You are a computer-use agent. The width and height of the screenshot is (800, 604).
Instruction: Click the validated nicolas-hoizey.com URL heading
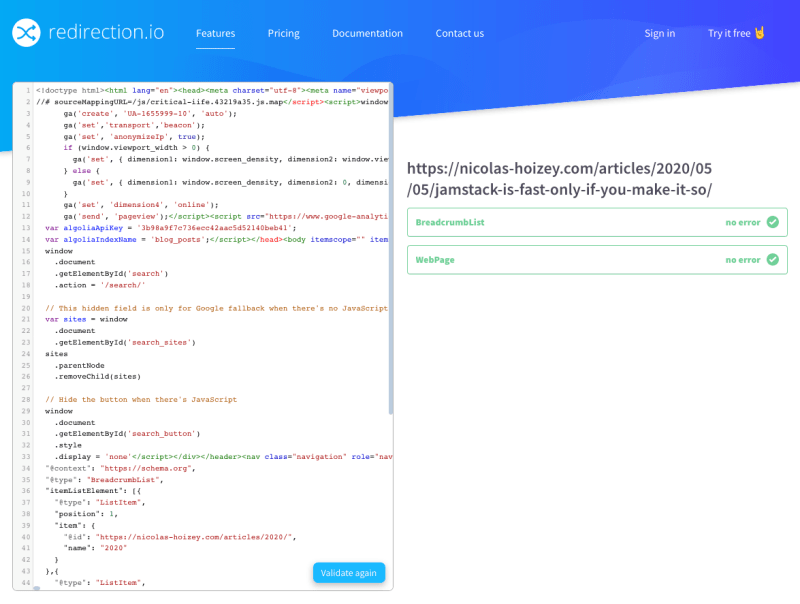[559, 179]
